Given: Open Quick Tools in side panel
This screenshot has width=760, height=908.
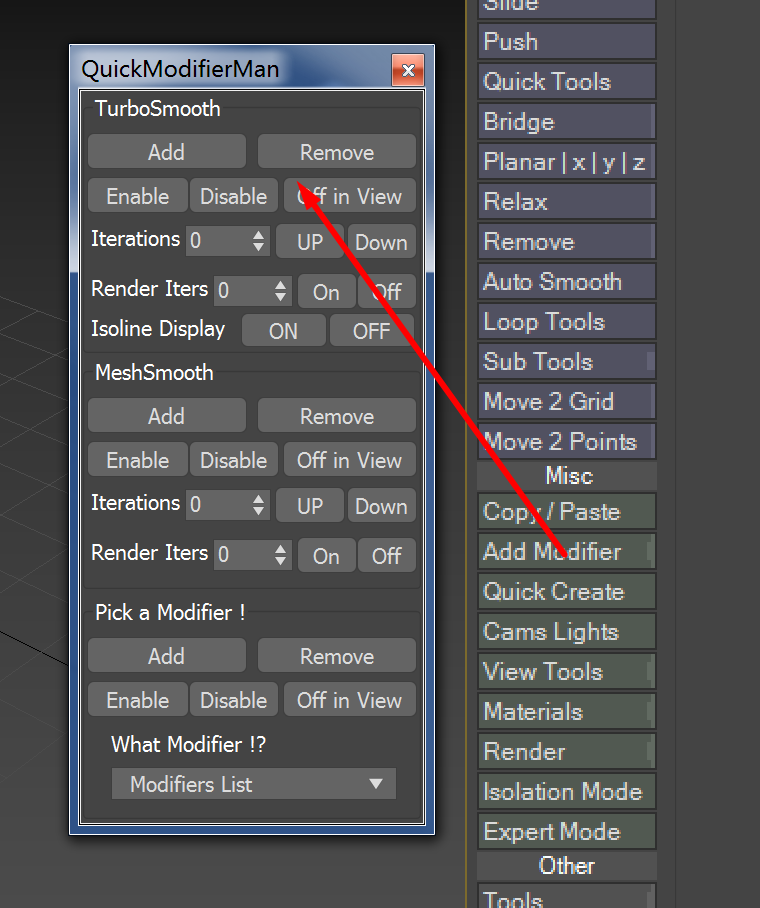Looking at the screenshot, I should click(567, 81).
